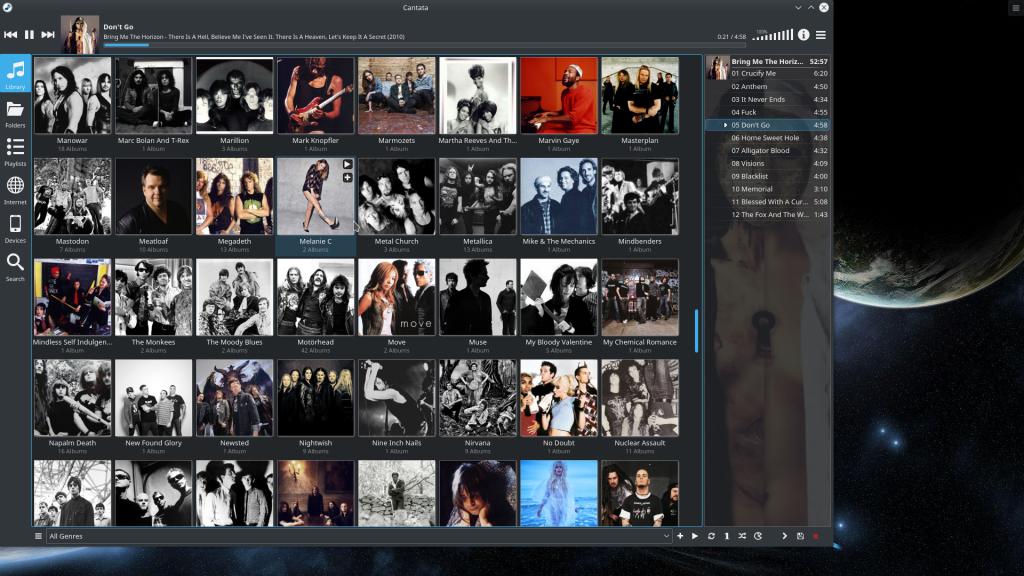Save the play queue with disk icon
The width and height of the screenshot is (1024, 576).
[x=800, y=536]
